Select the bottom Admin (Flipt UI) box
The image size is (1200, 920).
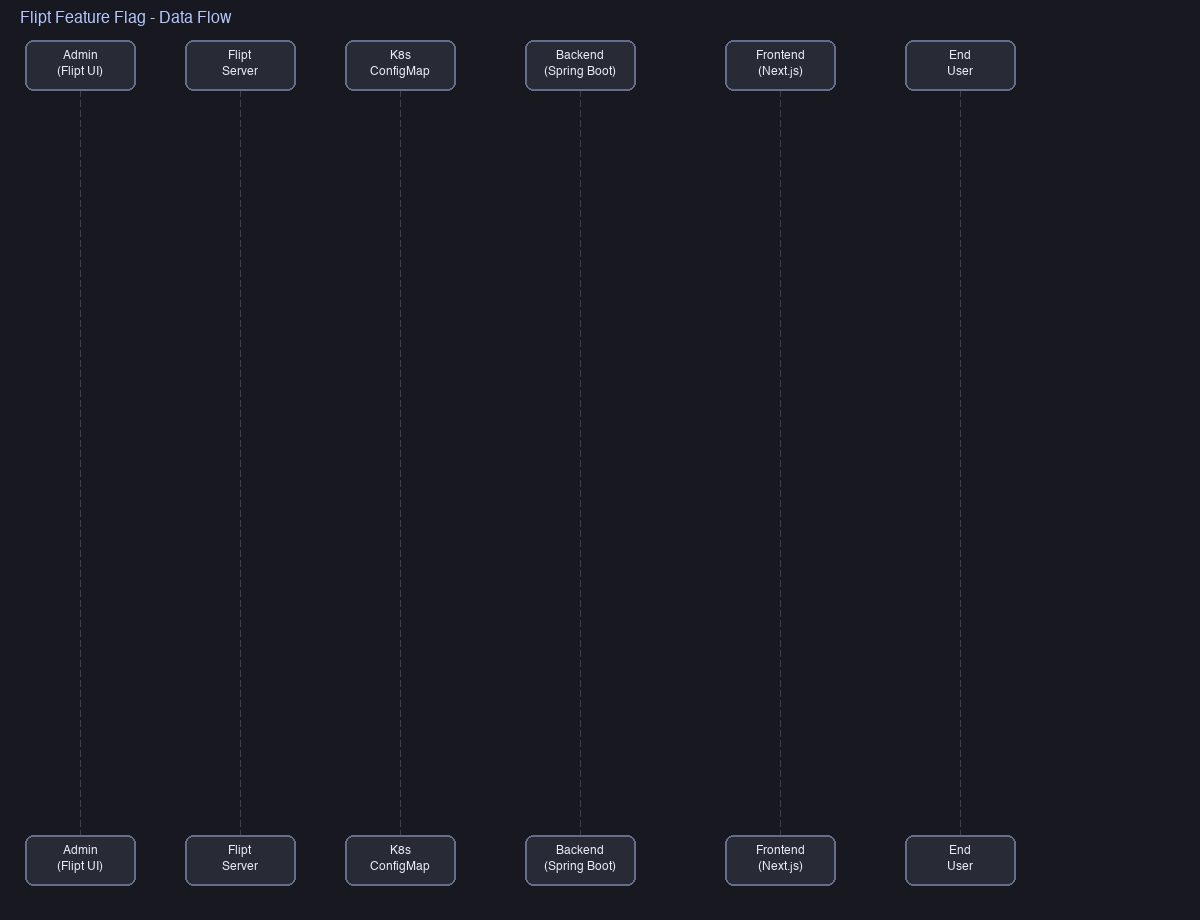click(80, 860)
